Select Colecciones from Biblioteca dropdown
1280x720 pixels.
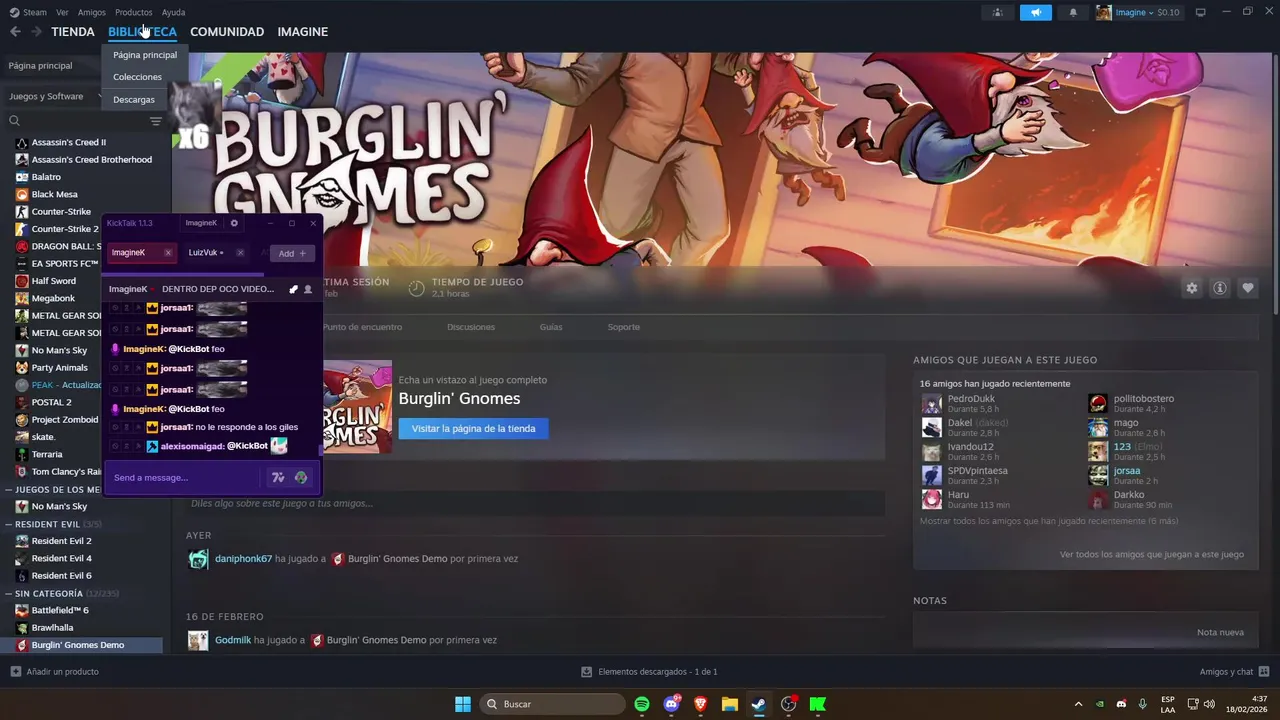(137, 77)
